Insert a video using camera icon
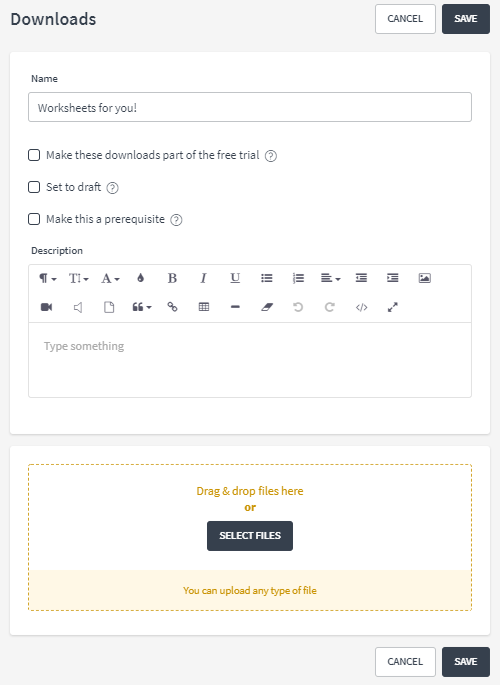The image size is (500, 685). [47, 308]
